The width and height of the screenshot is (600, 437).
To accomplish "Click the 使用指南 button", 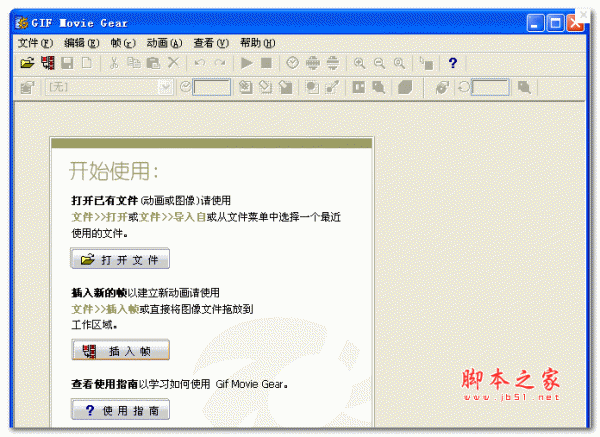I will coord(120,410).
